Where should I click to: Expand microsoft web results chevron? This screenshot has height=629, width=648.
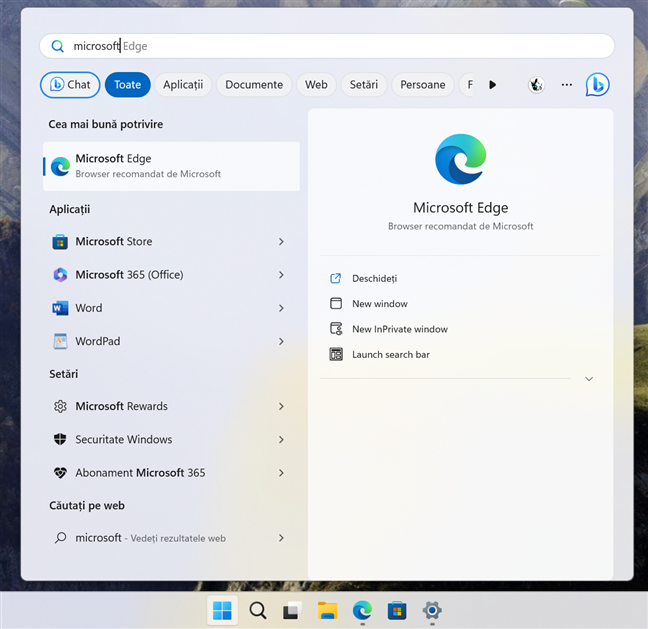pos(281,538)
